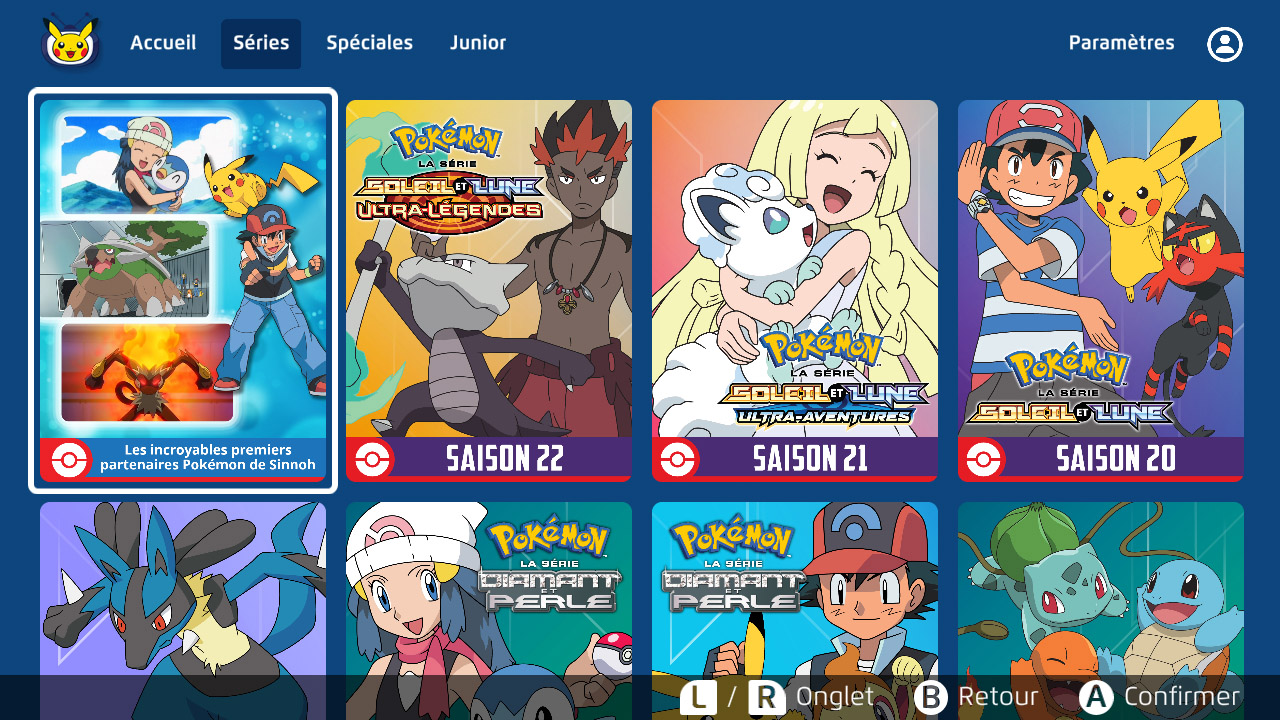Open the Soleil et Lune Ultra-Légendes poster
The width and height of the screenshot is (1280, 720).
coord(489,270)
